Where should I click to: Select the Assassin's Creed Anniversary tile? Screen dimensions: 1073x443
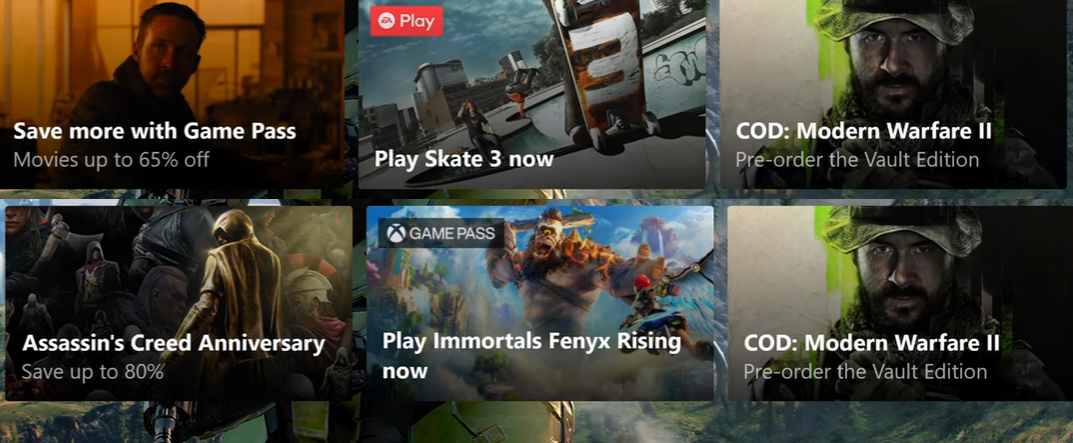click(179, 303)
